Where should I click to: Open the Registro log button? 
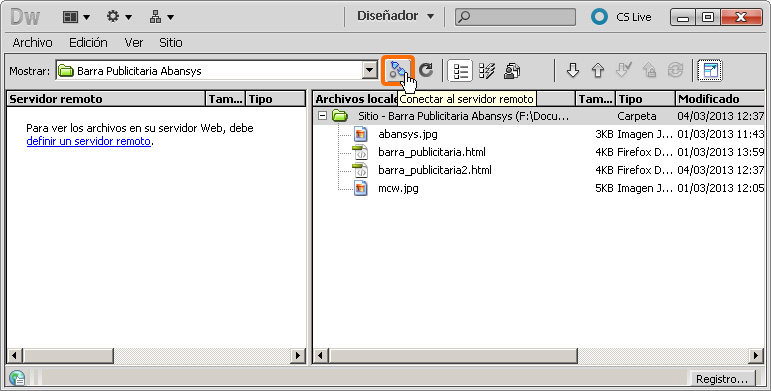[722, 379]
